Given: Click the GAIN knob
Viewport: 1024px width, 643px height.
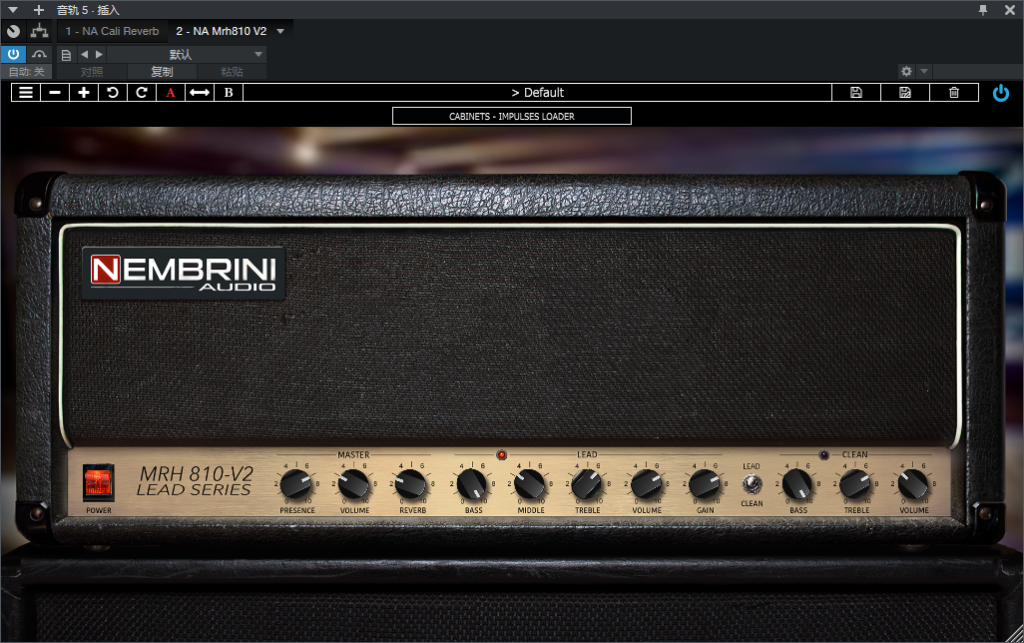Looking at the screenshot, I should pos(705,484).
